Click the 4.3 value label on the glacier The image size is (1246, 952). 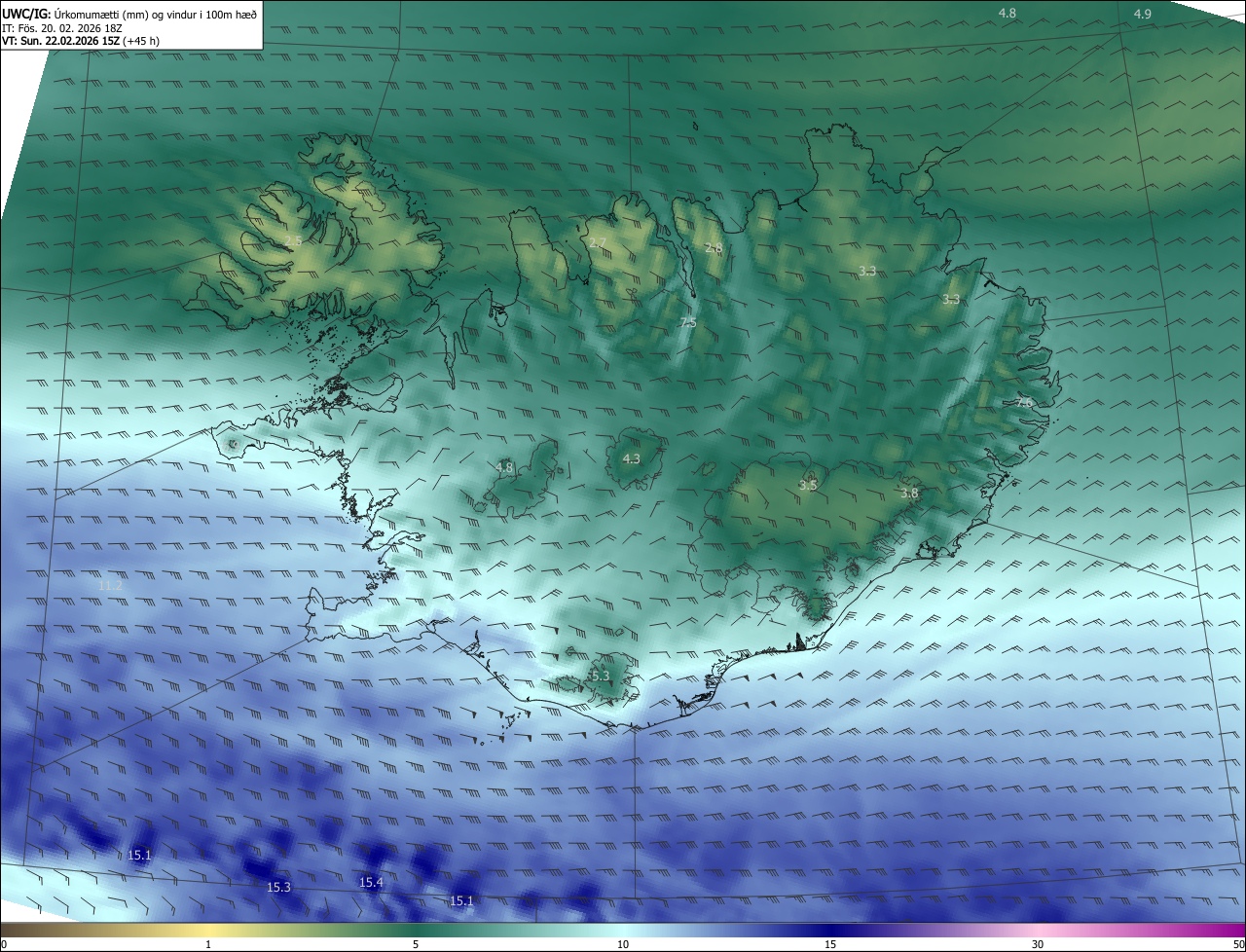click(x=631, y=458)
